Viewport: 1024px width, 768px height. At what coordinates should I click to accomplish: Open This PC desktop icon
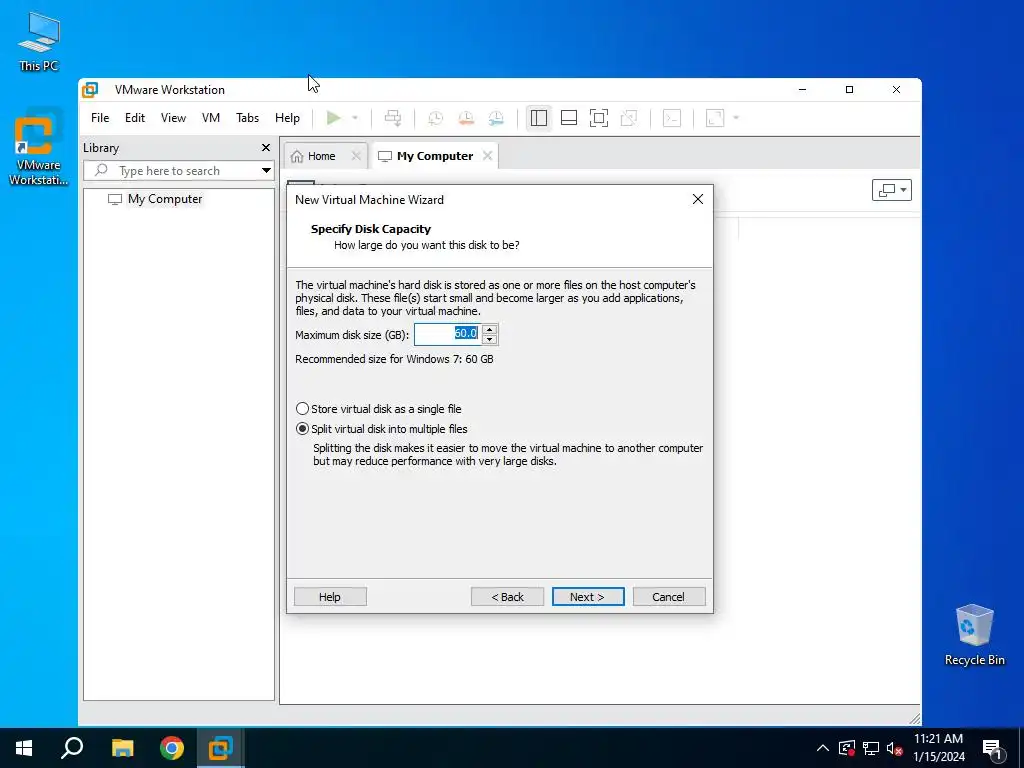click(39, 41)
